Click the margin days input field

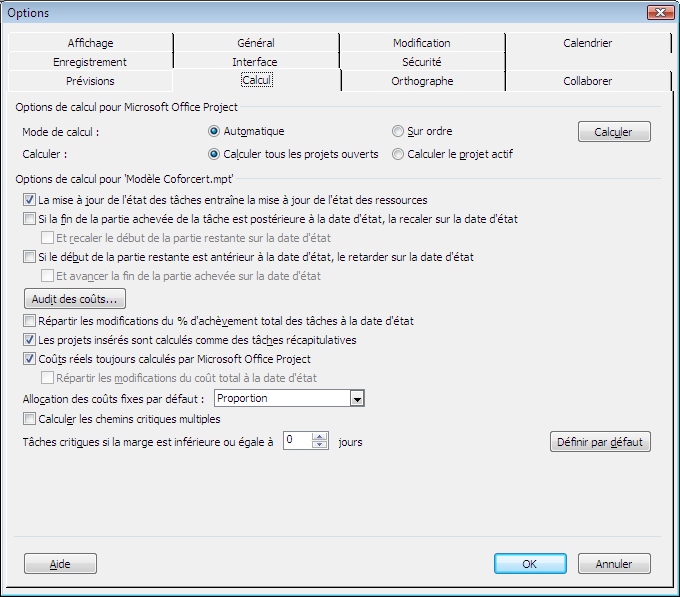pos(297,440)
